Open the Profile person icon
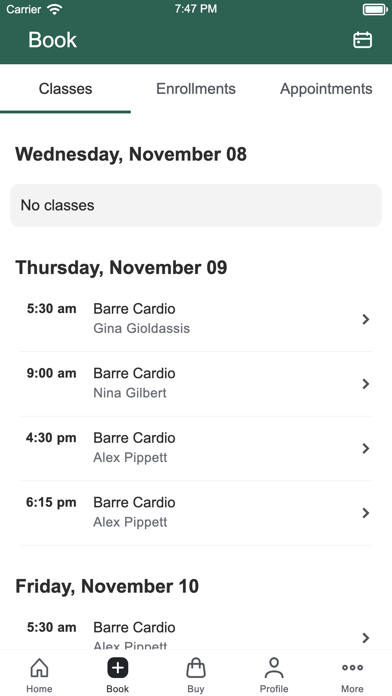 pyautogui.click(x=274, y=668)
